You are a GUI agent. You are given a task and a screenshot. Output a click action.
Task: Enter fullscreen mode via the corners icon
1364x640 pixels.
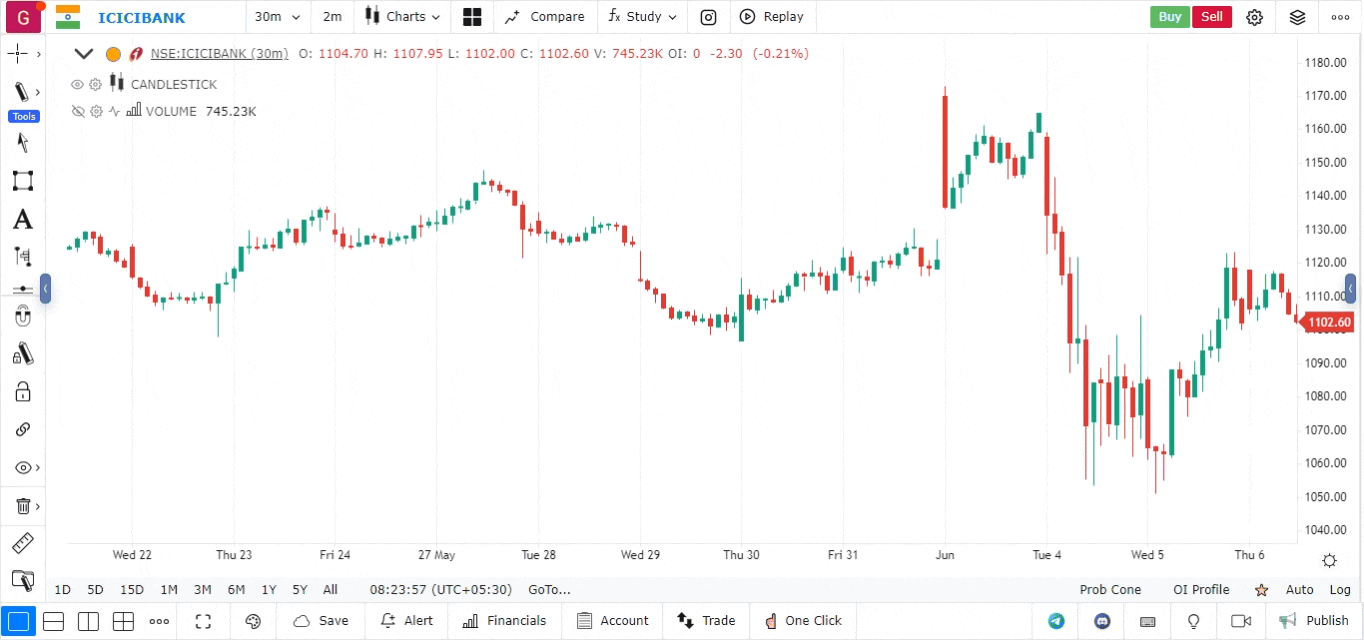(x=203, y=621)
